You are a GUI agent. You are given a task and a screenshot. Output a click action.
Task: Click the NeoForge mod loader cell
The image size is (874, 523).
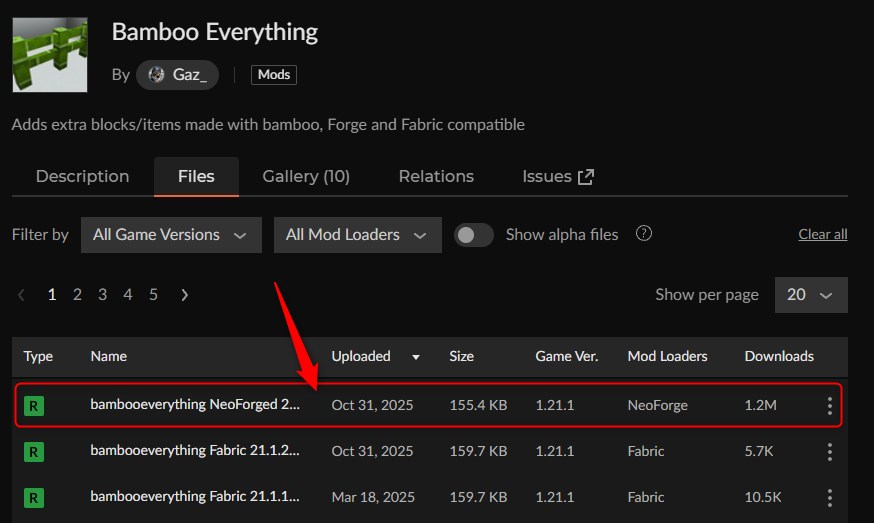tap(658, 405)
